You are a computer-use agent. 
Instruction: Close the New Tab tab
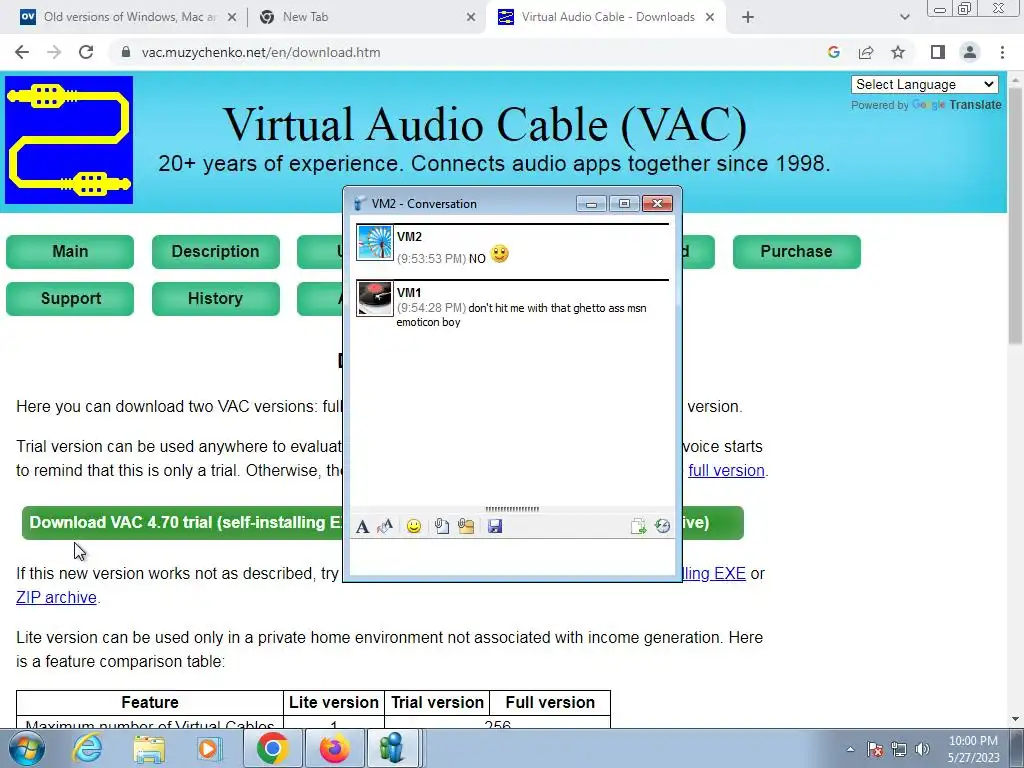click(471, 18)
